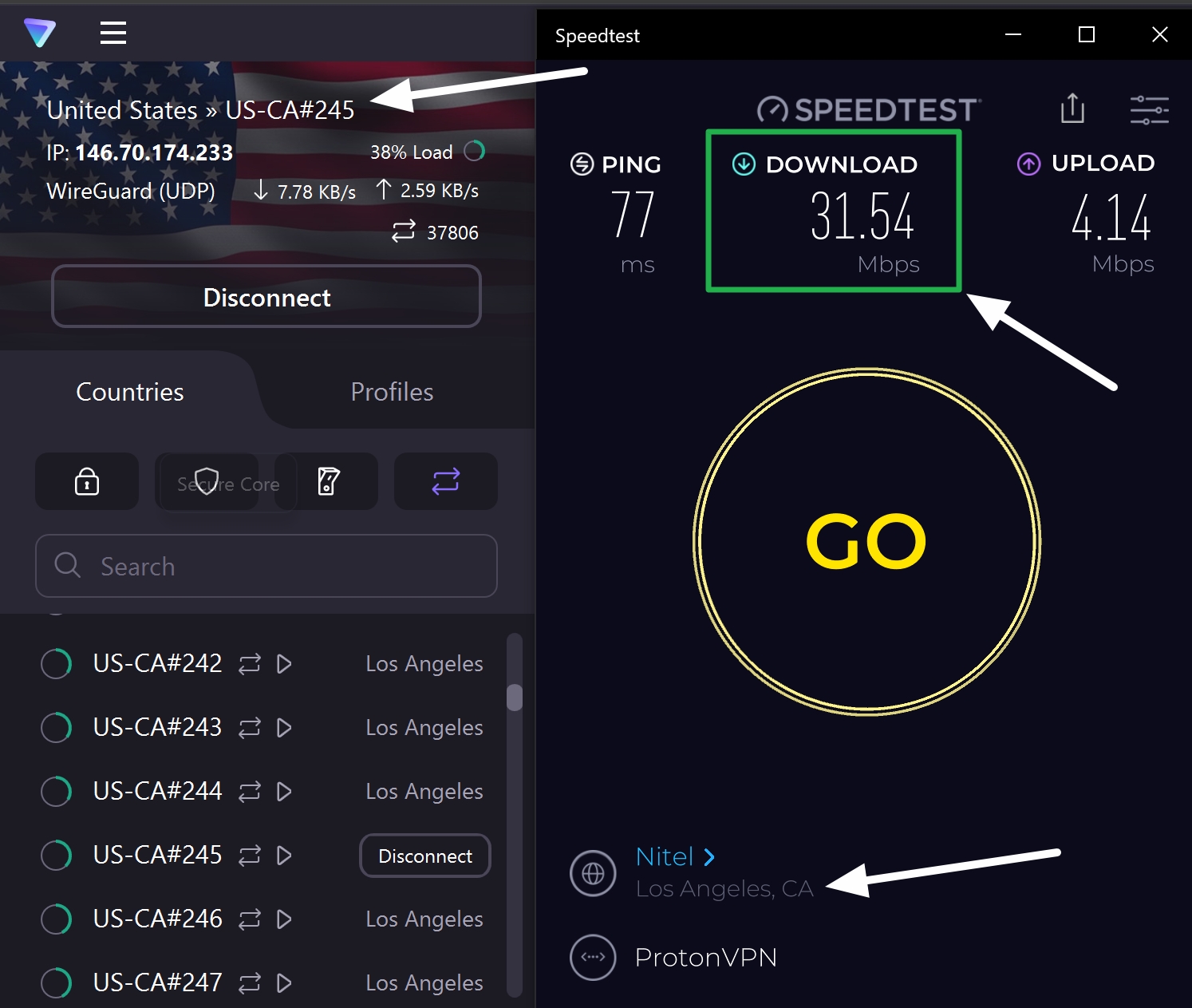Click the Speedtest share results icon
This screenshot has height=1008, width=1192.
pyautogui.click(x=1072, y=109)
